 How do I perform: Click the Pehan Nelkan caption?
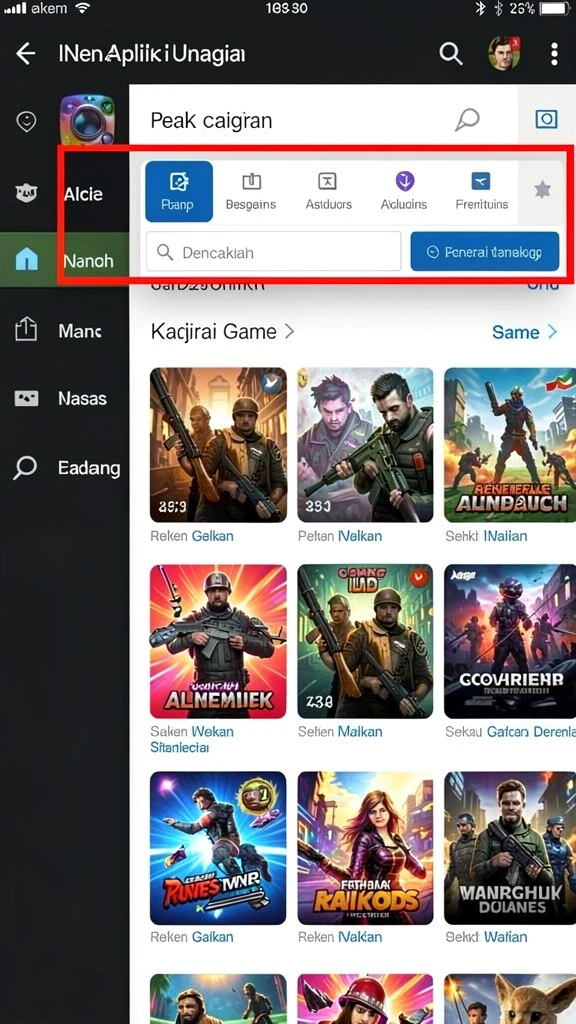coord(340,536)
